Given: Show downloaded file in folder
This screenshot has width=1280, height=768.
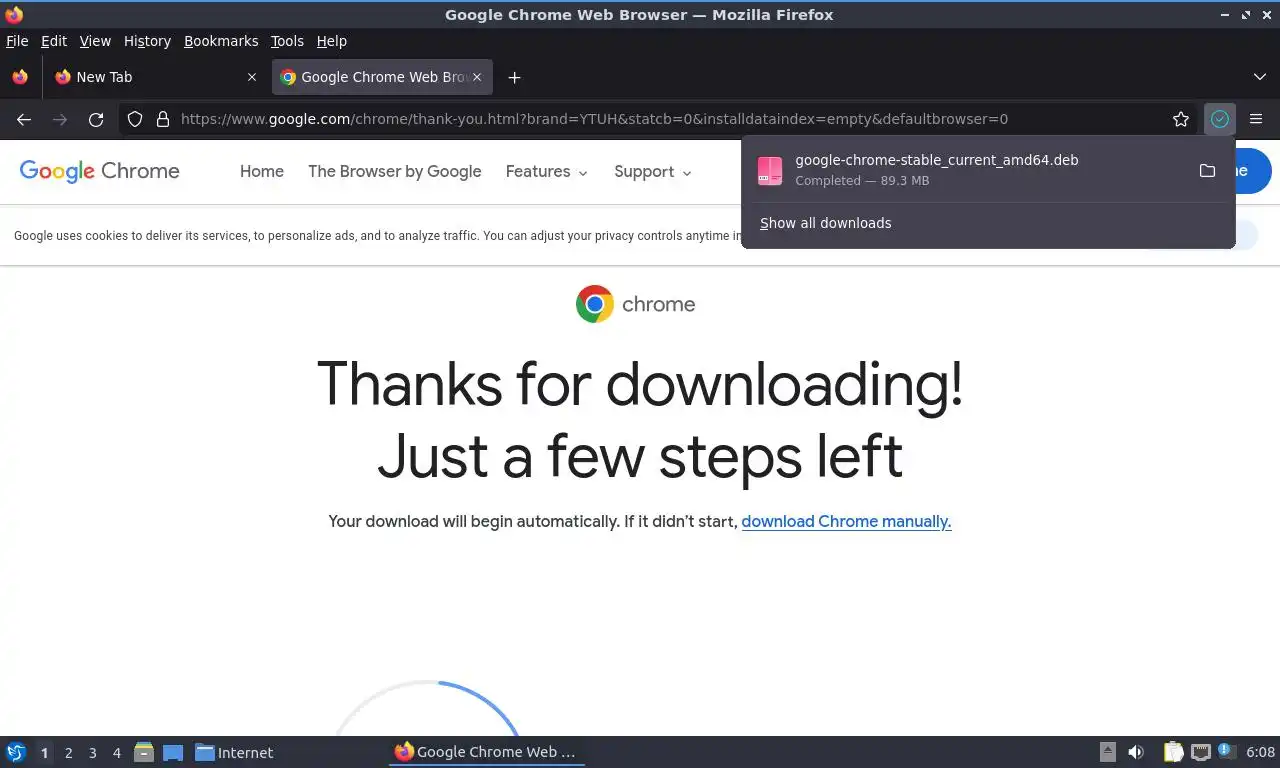Looking at the screenshot, I should tap(1207, 170).
